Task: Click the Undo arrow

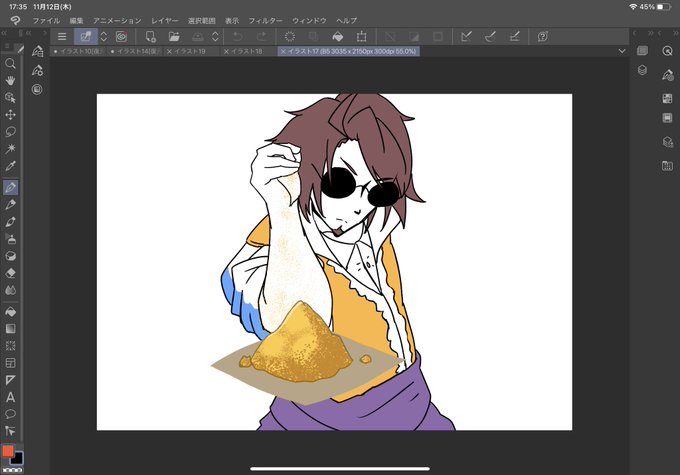Action: (x=238, y=36)
